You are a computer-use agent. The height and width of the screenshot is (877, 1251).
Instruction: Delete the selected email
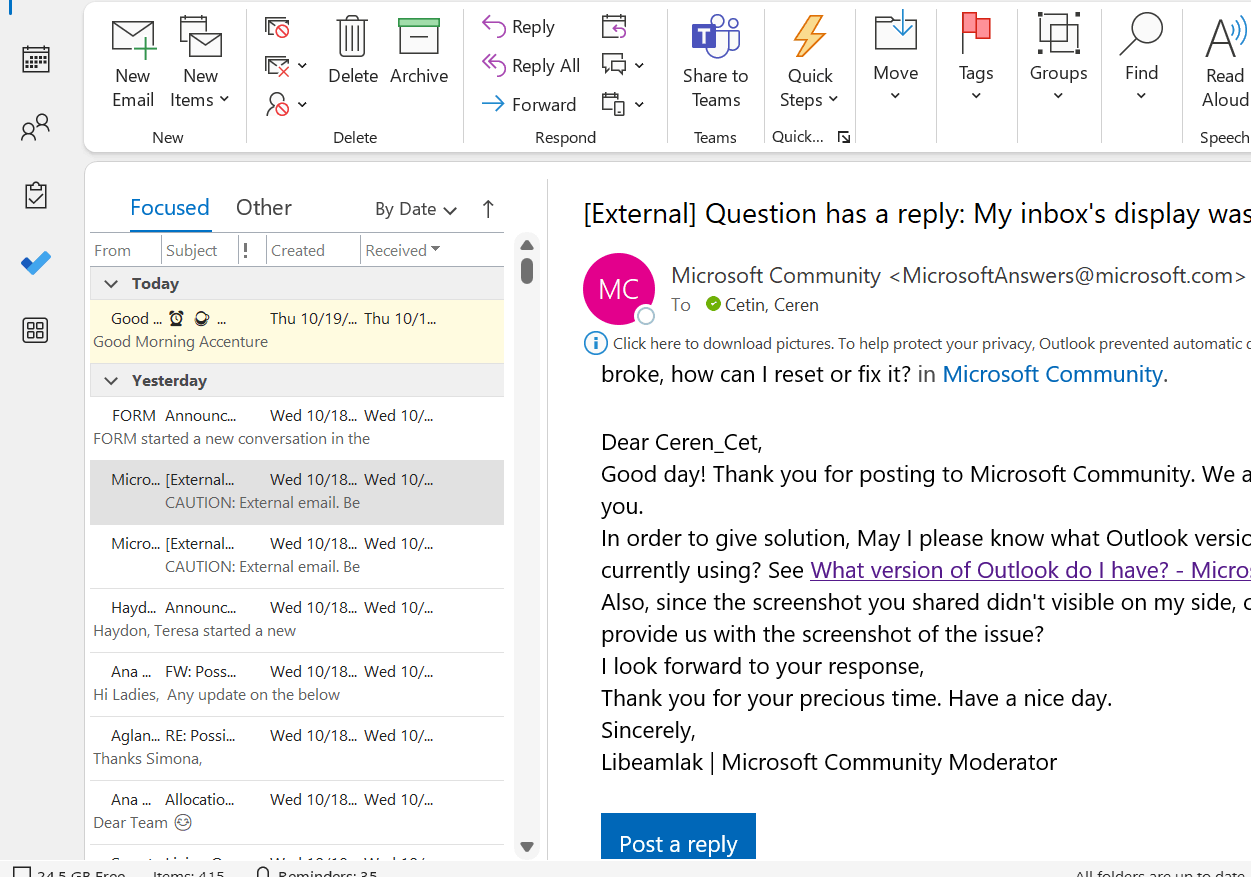pos(352,52)
